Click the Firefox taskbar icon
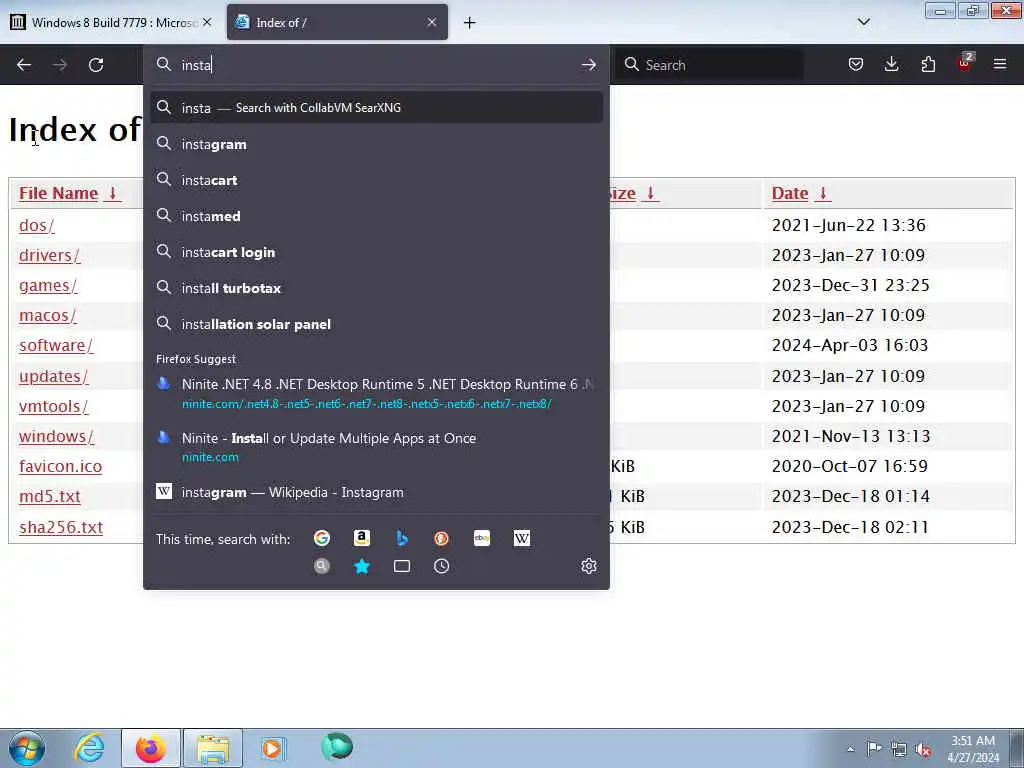The height and width of the screenshot is (768, 1024). coord(150,748)
